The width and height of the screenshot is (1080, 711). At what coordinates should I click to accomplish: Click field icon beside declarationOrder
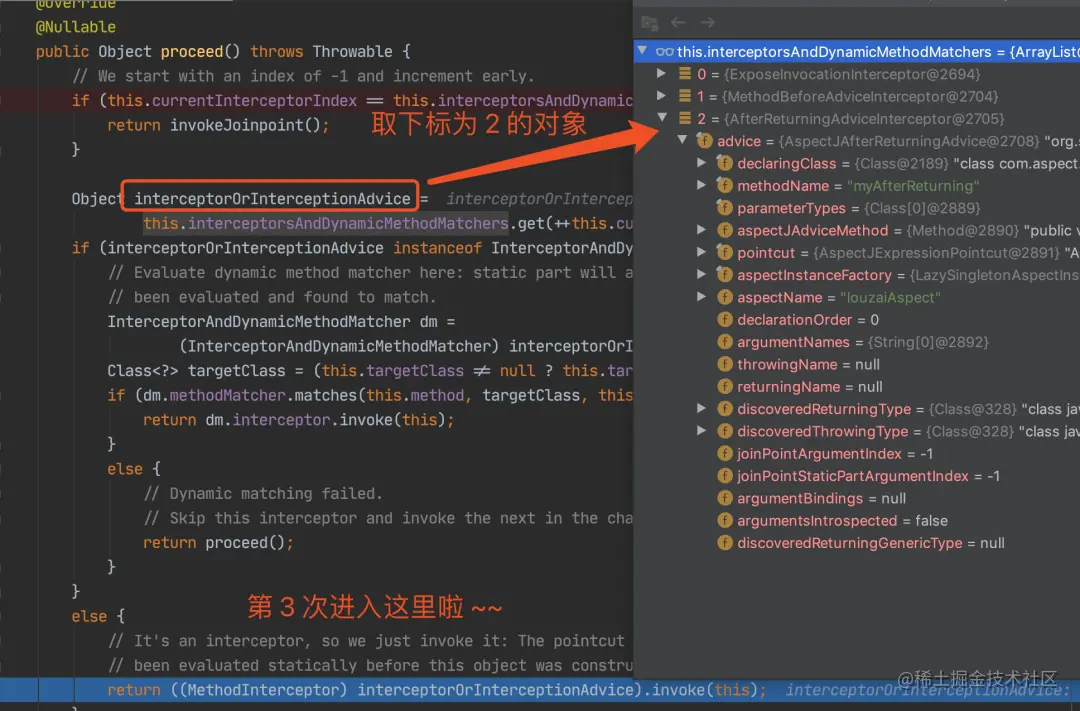(x=724, y=320)
